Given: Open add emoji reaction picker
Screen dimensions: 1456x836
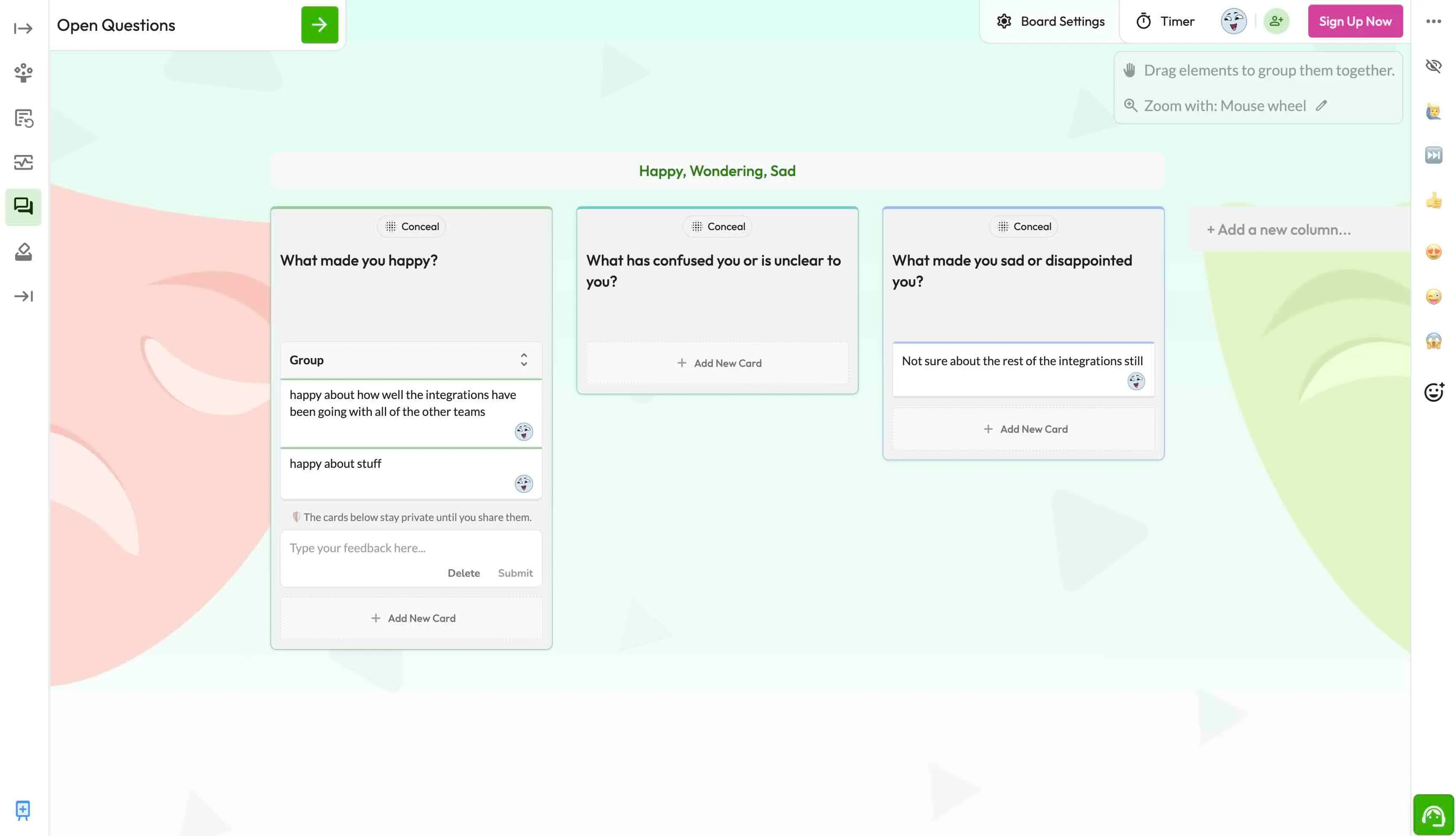Looking at the screenshot, I should click(1433, 392).
